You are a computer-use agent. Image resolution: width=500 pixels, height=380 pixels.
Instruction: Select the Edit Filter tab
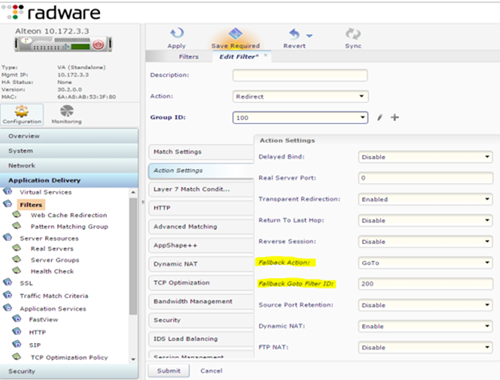239,57
